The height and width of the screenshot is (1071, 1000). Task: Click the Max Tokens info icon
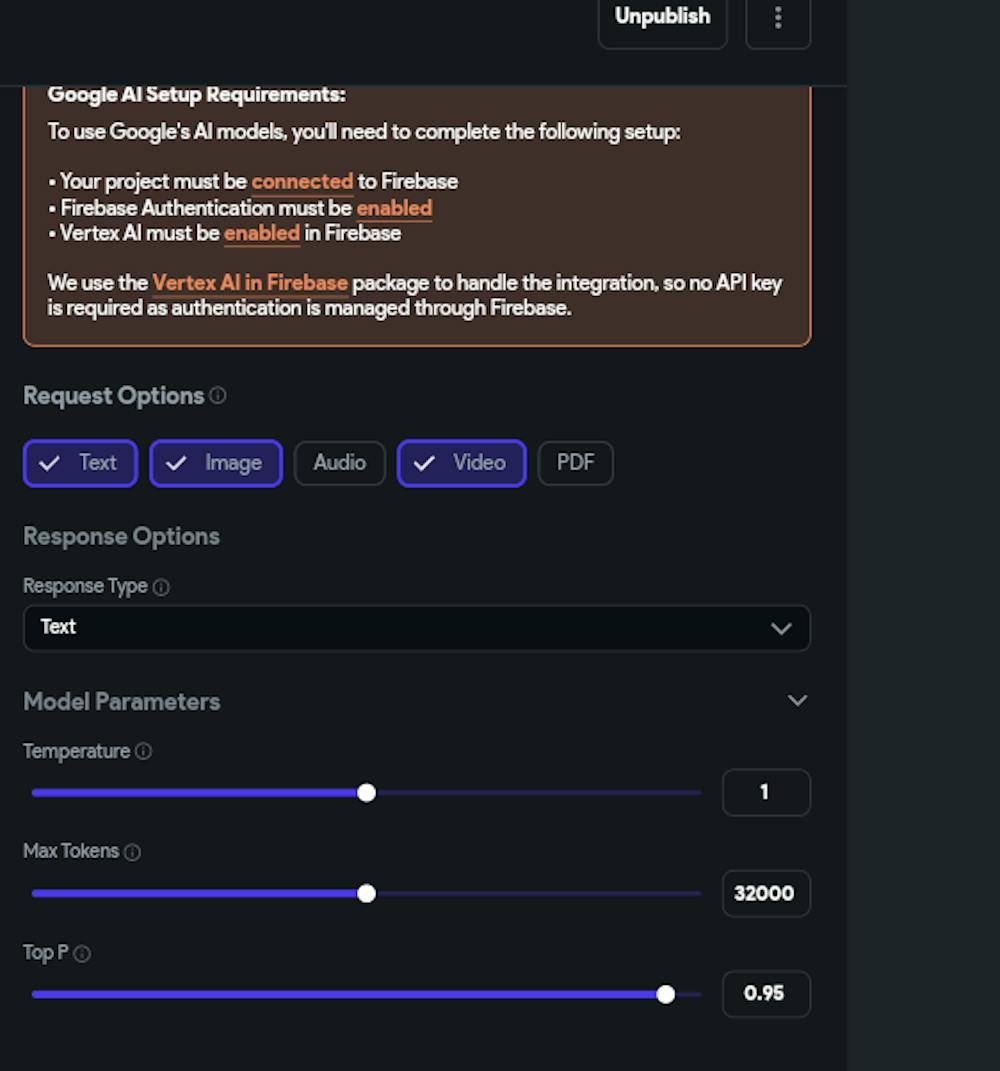tap(132, 852)
